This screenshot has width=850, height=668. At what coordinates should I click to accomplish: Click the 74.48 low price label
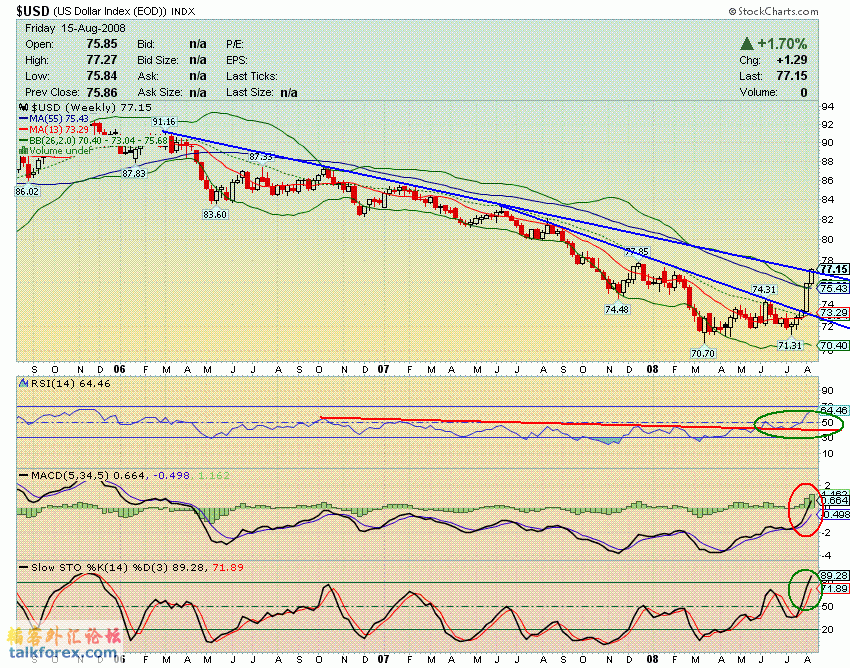(617, 309)
